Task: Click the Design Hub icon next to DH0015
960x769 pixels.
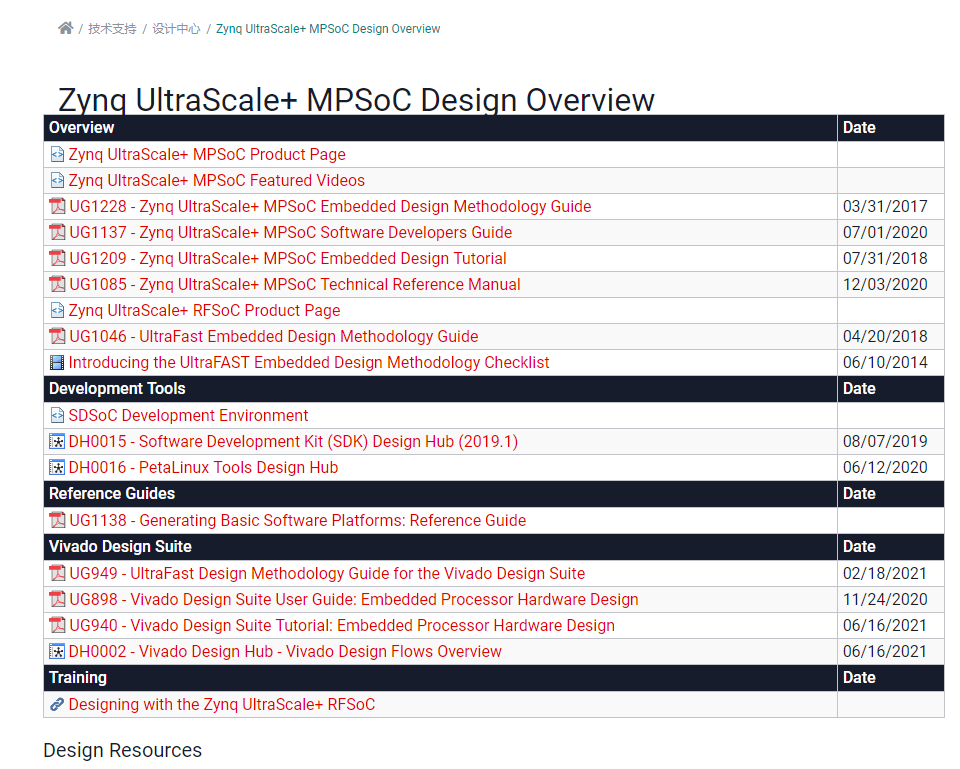Action: (57, 440)
